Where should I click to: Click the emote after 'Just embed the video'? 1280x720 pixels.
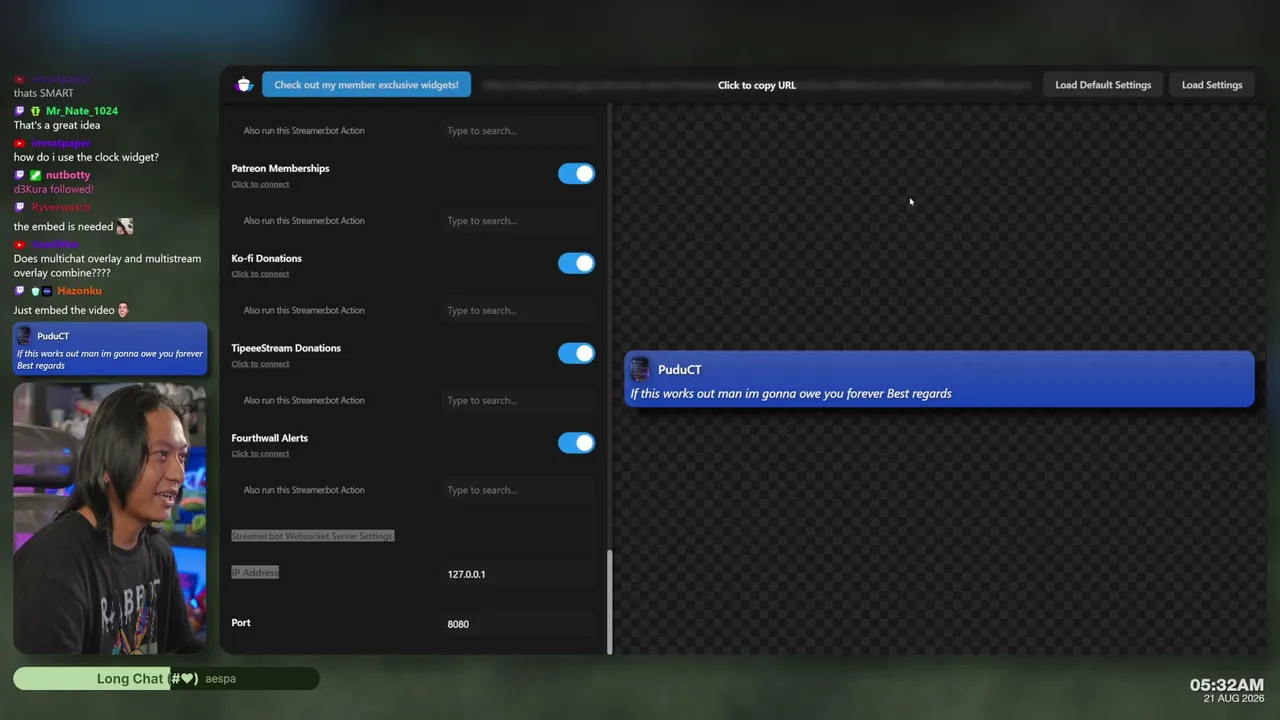tap(124, 310)
